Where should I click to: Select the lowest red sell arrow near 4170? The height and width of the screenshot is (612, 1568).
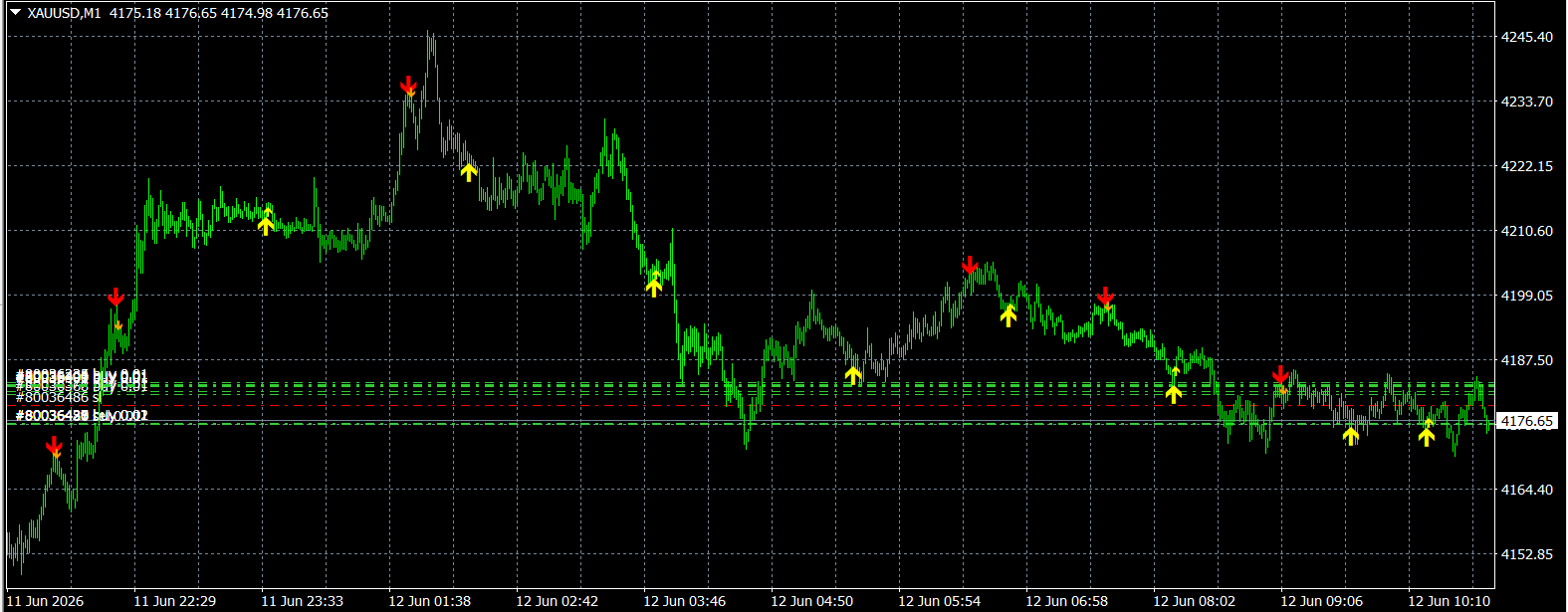tap(54, 446)
